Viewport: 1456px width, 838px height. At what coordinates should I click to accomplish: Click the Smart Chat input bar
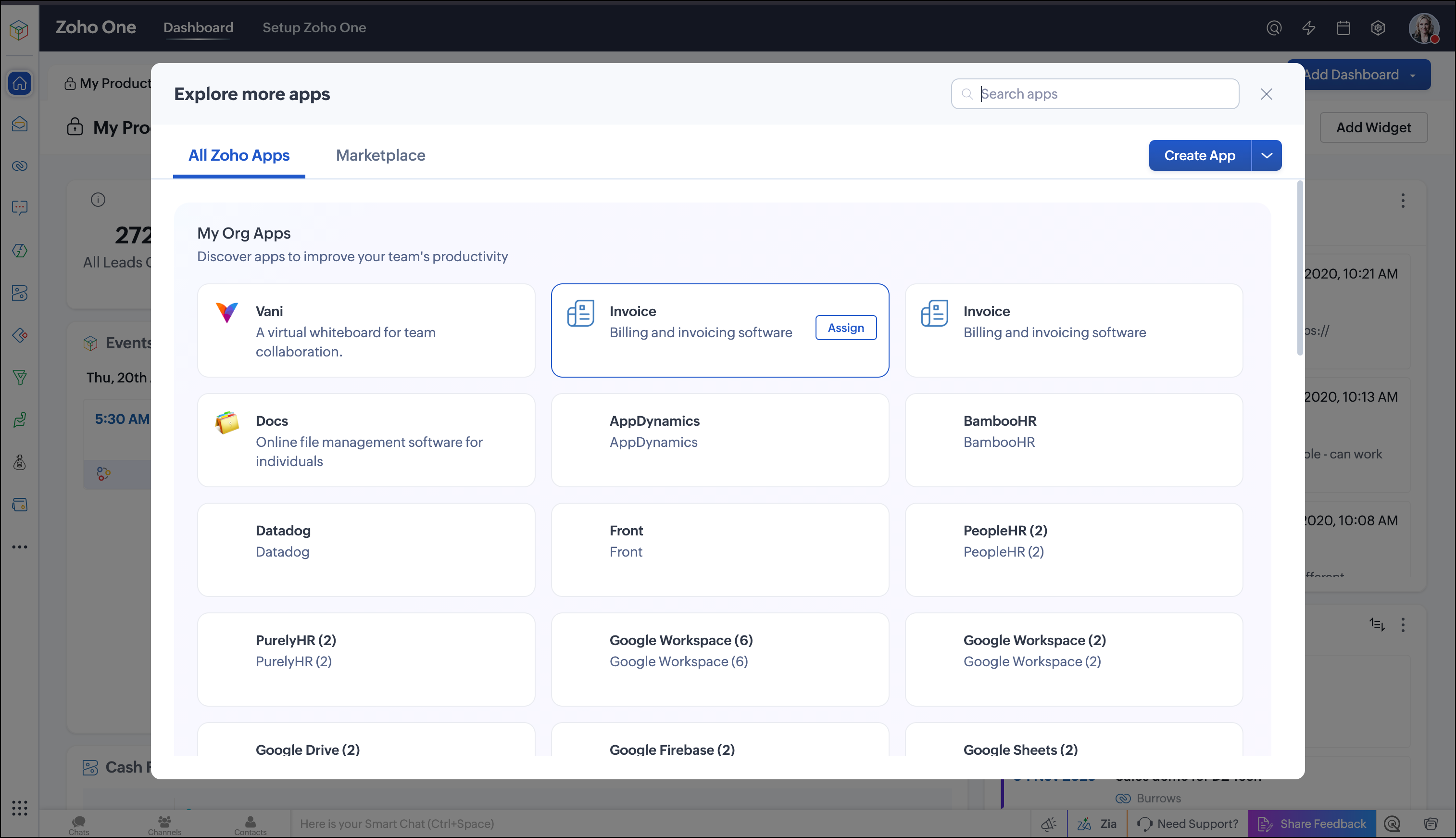(660, 824)
